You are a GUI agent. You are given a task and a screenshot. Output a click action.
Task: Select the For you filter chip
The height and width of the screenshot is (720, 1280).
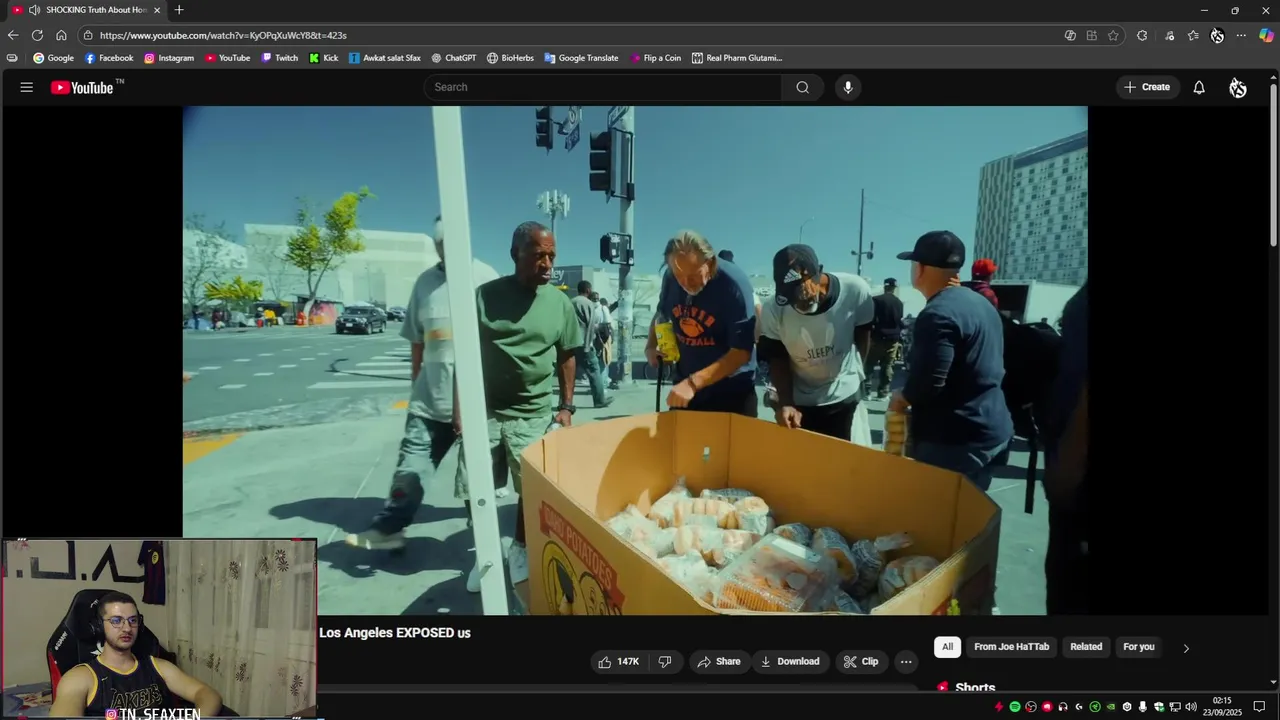pos(1139,647)
